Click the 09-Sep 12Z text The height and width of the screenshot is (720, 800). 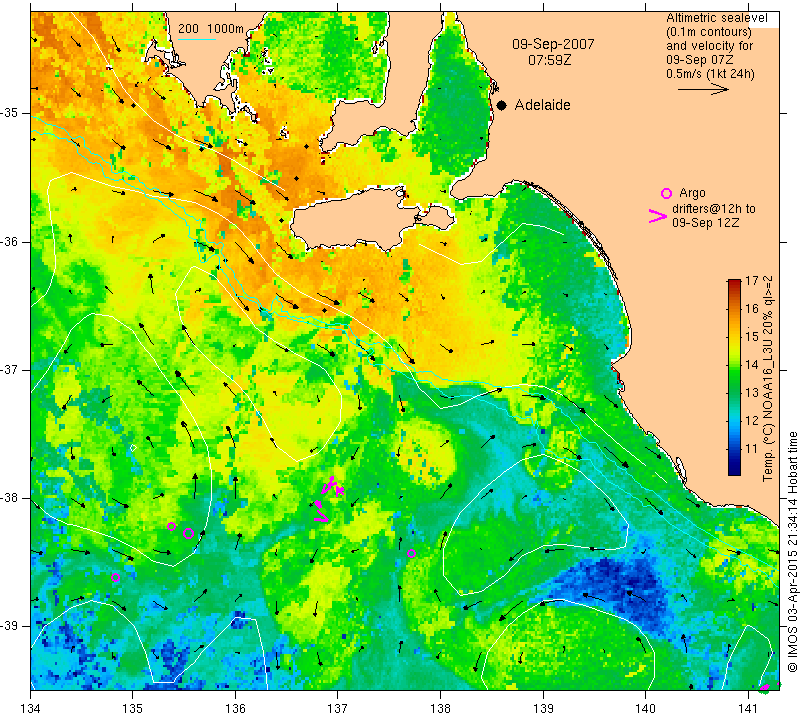(x=706, y=223)
